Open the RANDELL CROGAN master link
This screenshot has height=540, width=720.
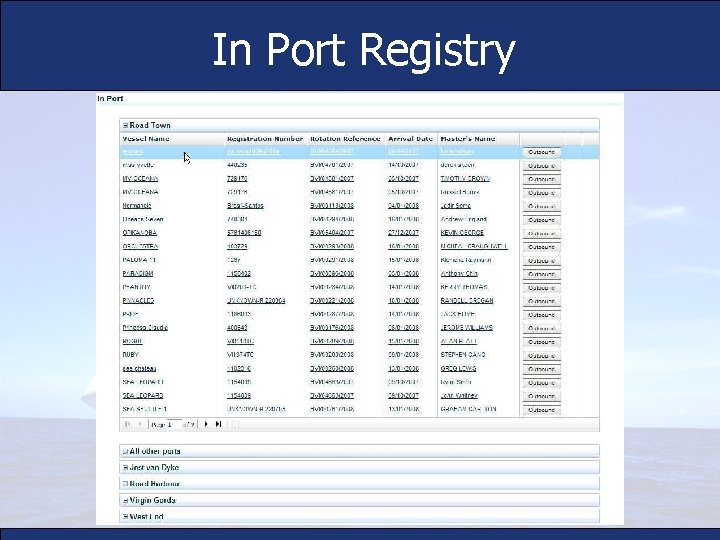click(x=467, y=301)
